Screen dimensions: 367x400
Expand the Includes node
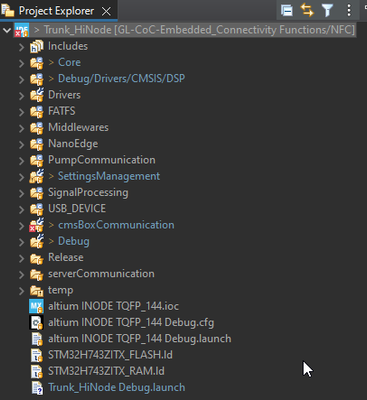pos(22,47)
